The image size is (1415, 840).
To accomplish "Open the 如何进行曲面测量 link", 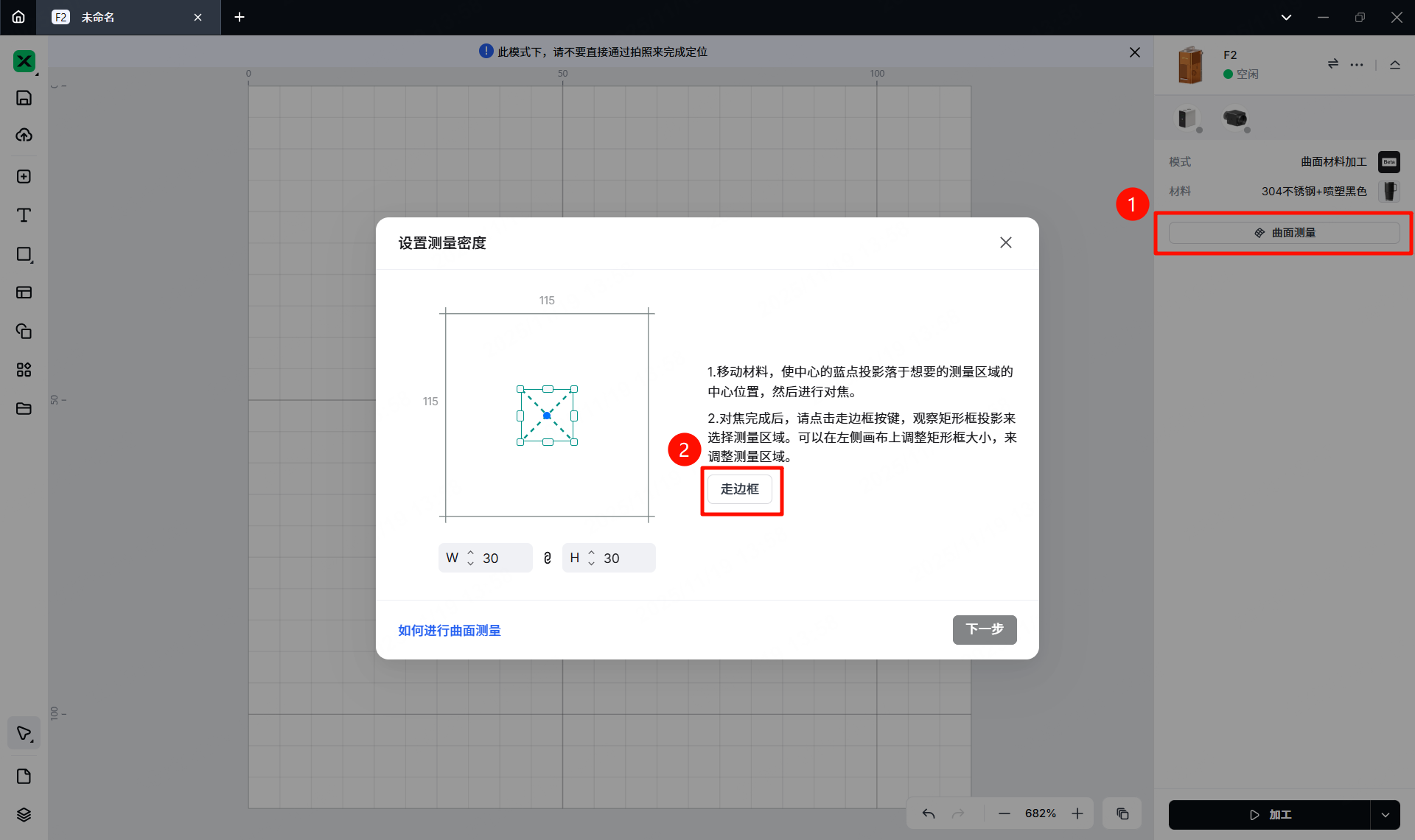I will pyautogui.click(x=450, y=631).
